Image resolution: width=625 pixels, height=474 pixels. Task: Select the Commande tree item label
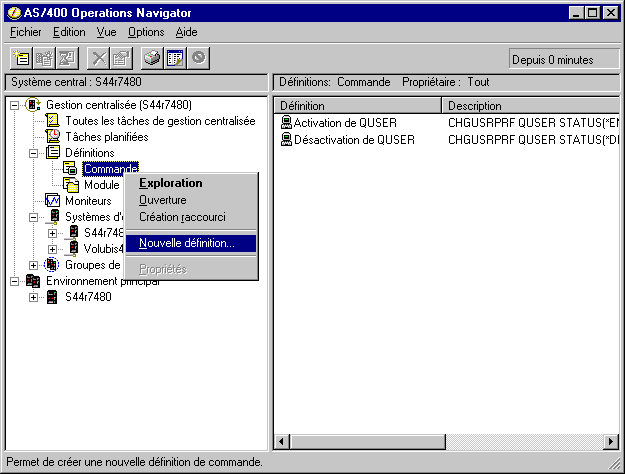pyautogui.click(x=111, y=169)
